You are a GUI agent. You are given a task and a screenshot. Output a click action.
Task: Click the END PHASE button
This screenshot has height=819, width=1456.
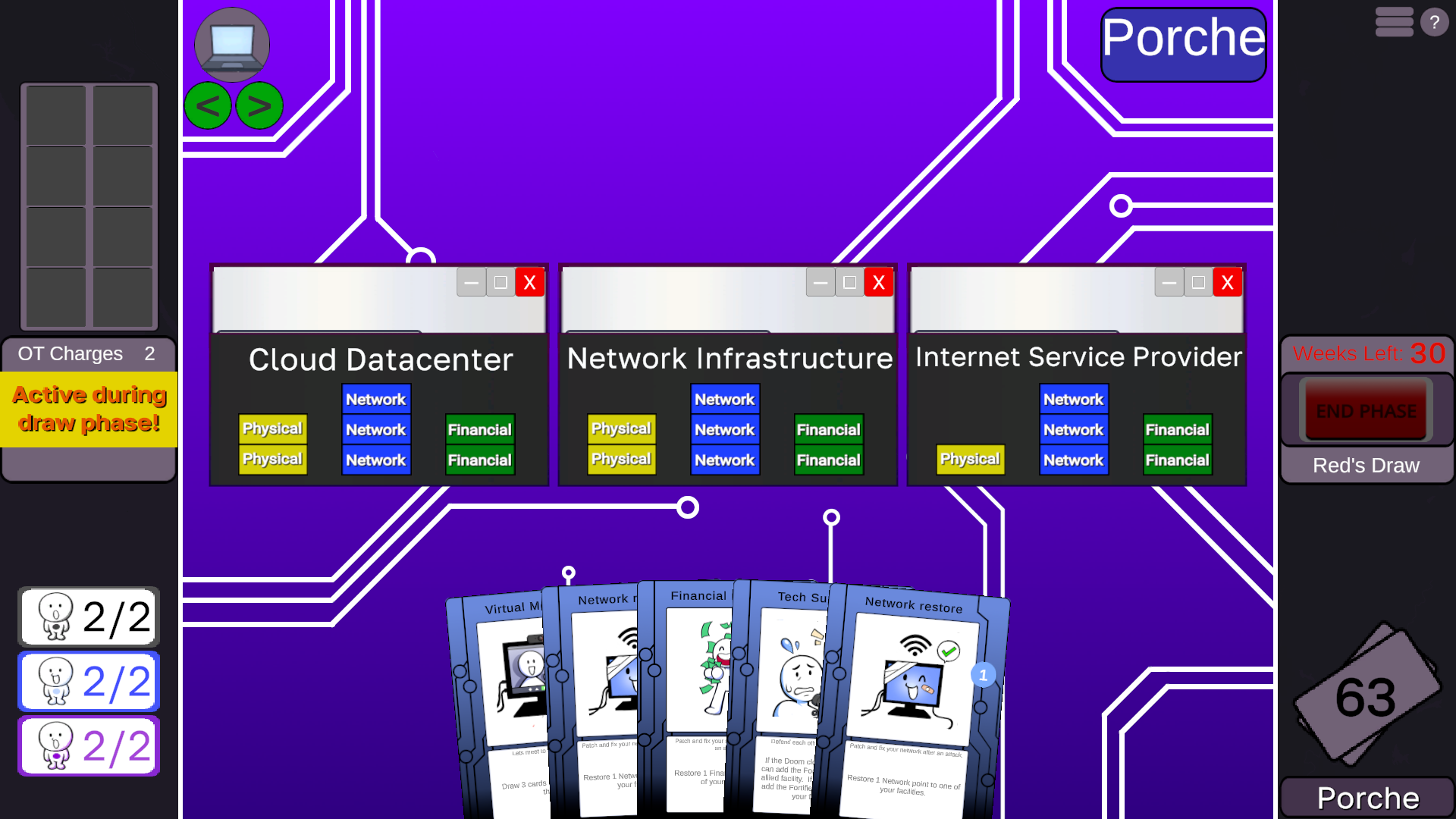click(1366, 410)
